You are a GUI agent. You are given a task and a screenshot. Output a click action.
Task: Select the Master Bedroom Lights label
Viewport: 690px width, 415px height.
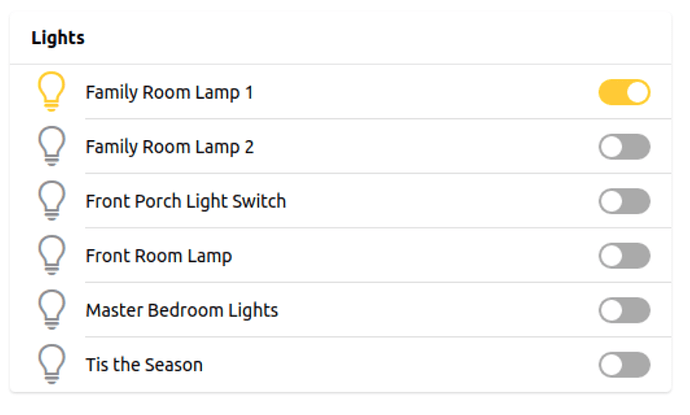click(x=182, y=311)
